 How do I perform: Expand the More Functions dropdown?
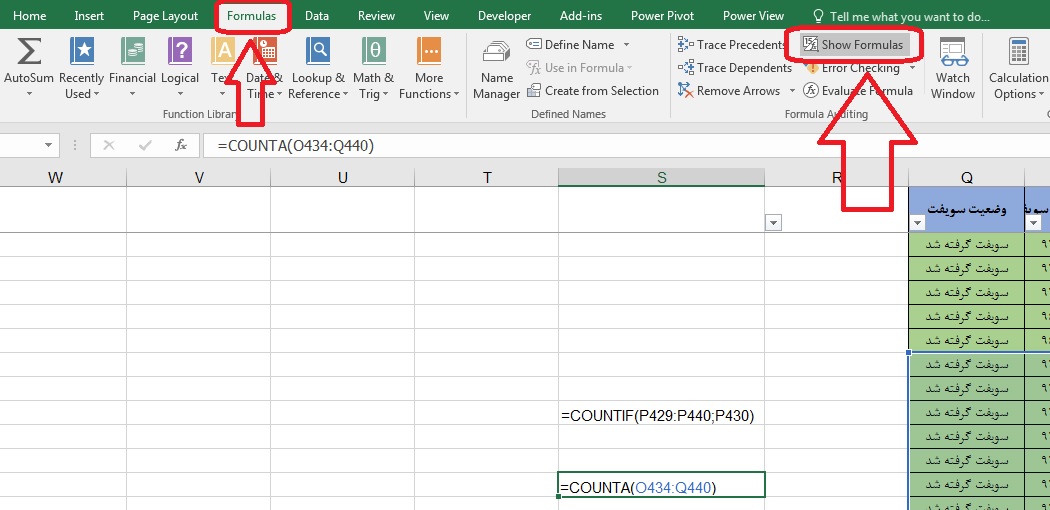(x=429, y=68)
